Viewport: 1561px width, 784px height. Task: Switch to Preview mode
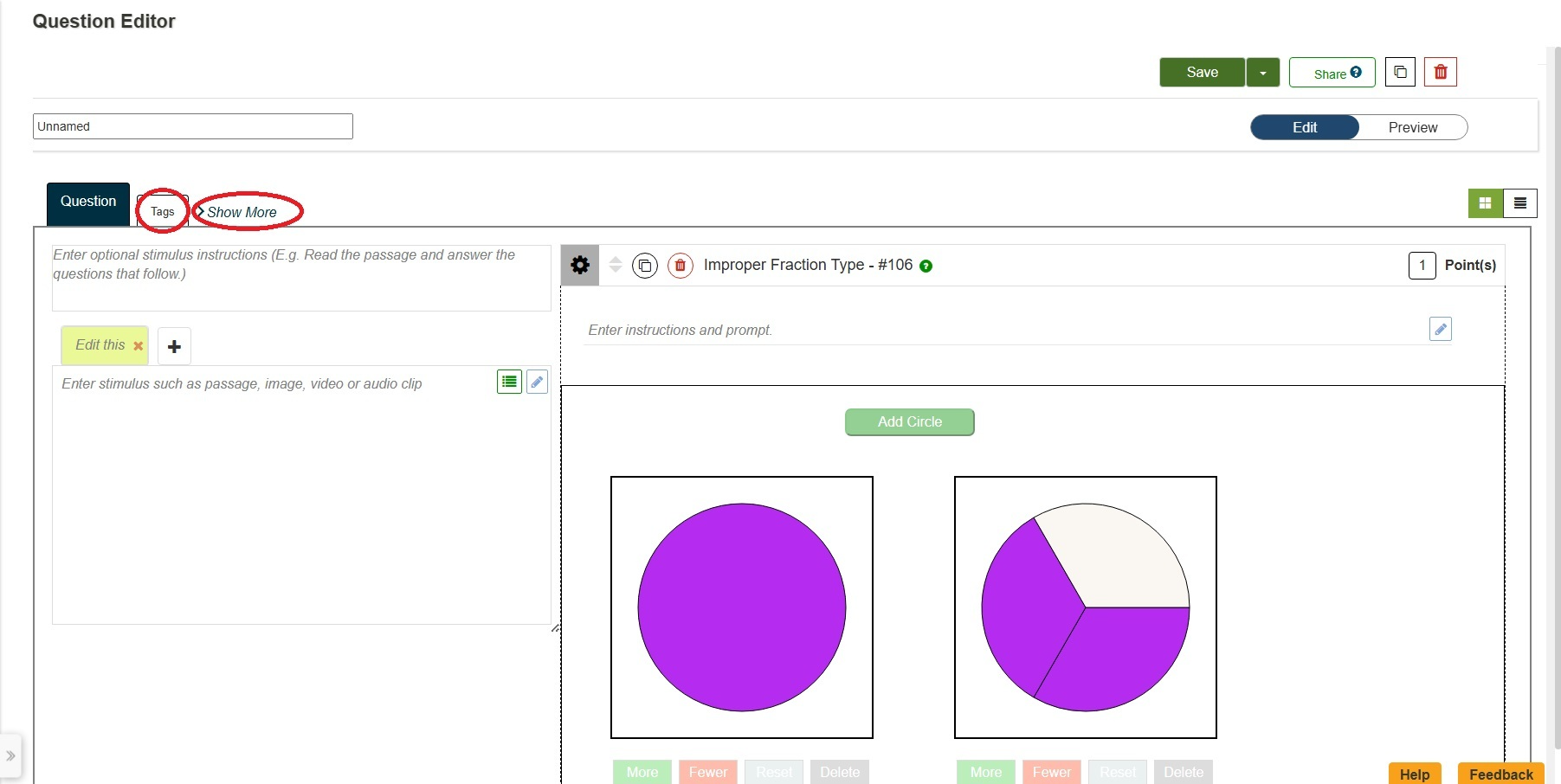(x=1412, y=127)
